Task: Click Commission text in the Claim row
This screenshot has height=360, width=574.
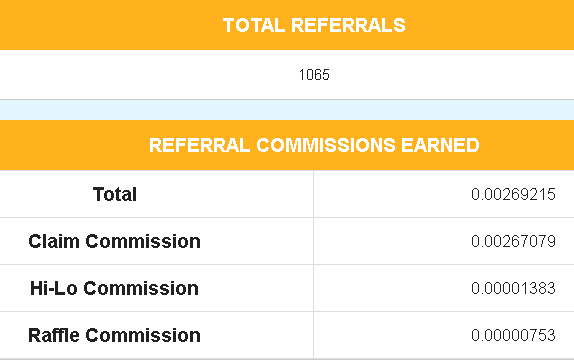Action: 143,241
